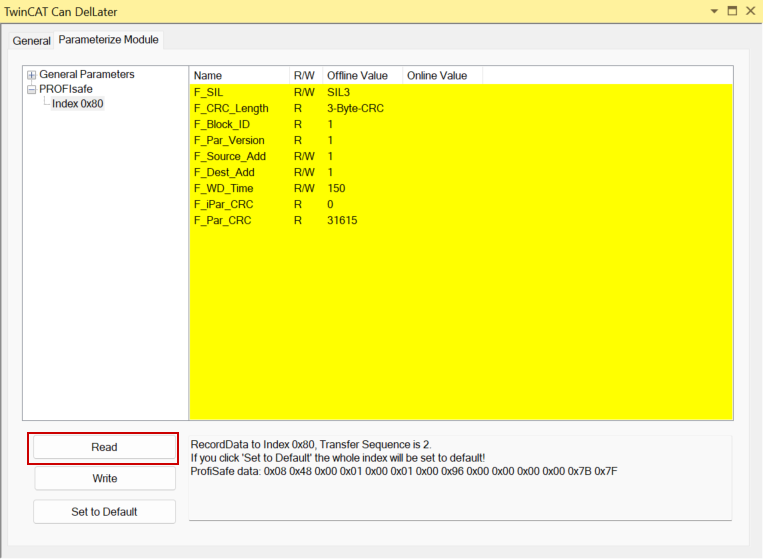
Task: Click the 150 watchdog time value
Action: [336, 189]
